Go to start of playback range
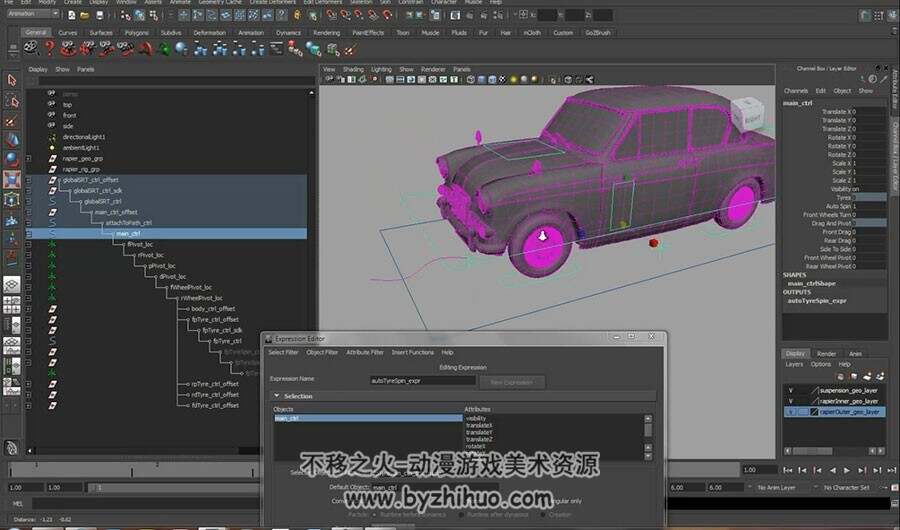This screenshot has height=530, width=900. point(788,470)
